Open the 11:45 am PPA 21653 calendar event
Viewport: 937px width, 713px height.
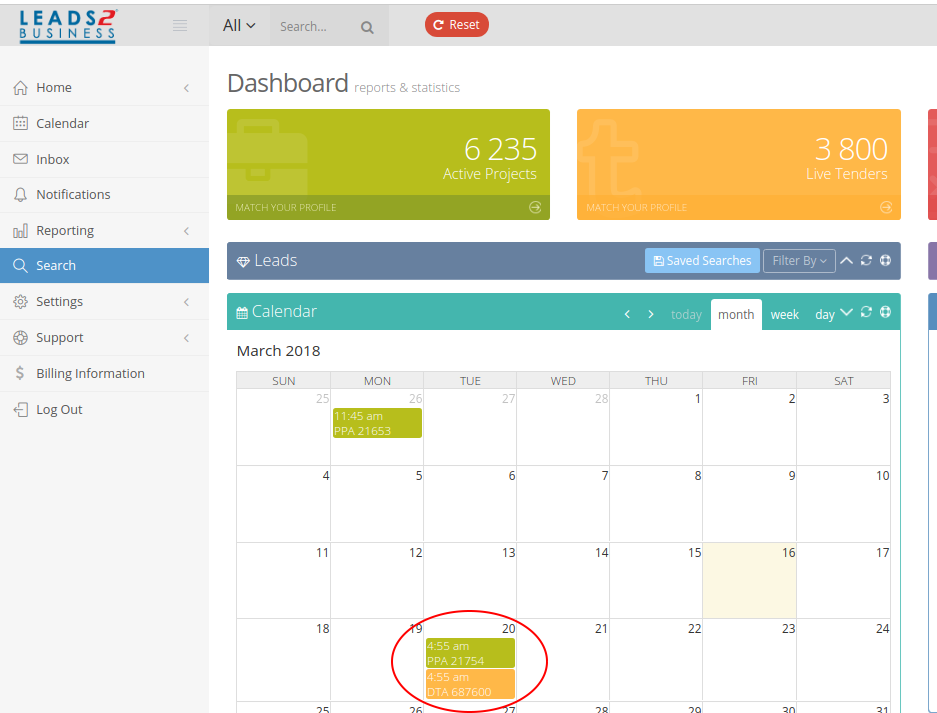click(x=378, y=423)
